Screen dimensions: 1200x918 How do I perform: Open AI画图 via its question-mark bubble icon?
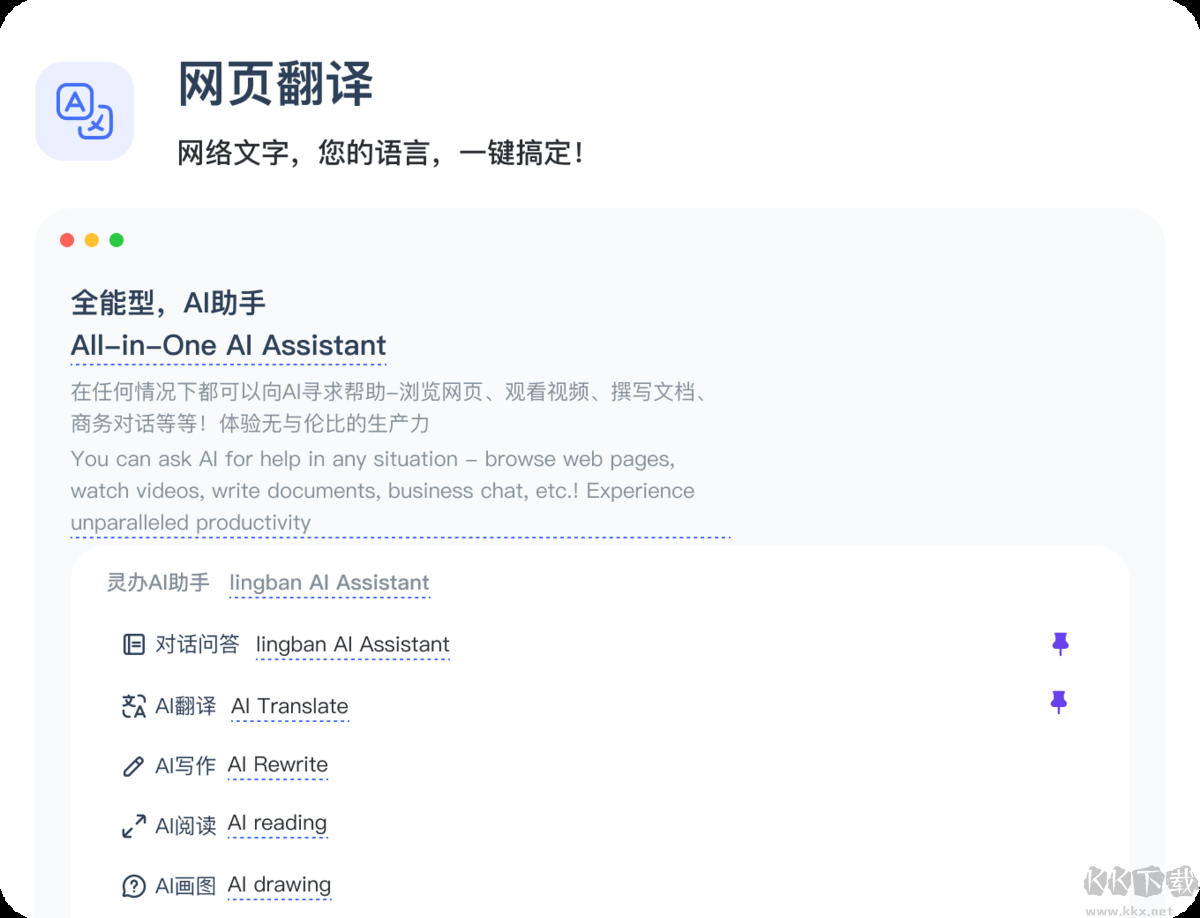pyautogui.click(x=133, y=885)
